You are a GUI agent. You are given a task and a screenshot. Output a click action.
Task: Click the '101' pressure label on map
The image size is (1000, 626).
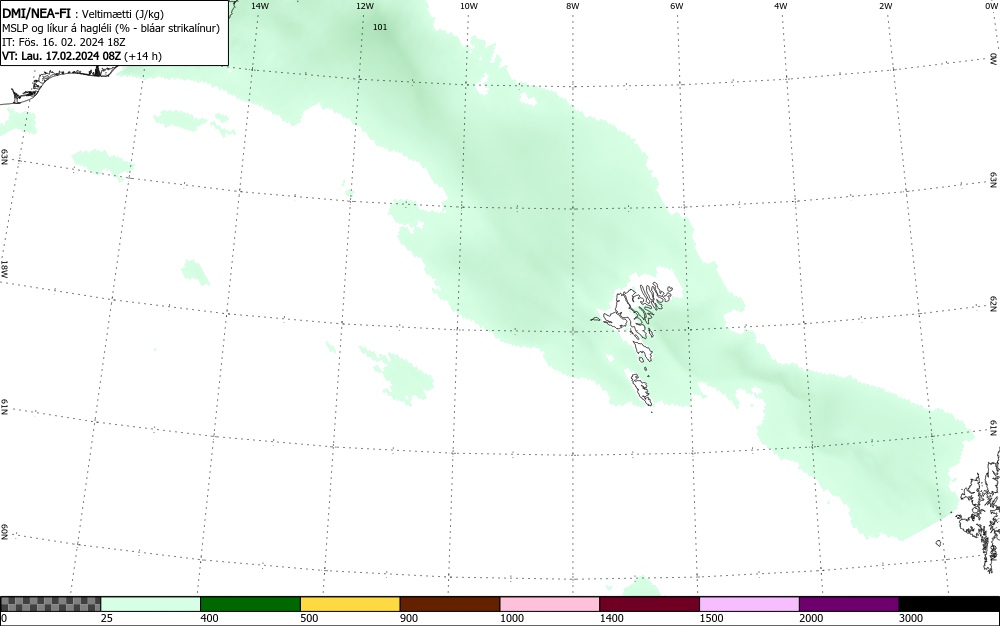coord(380,27)
